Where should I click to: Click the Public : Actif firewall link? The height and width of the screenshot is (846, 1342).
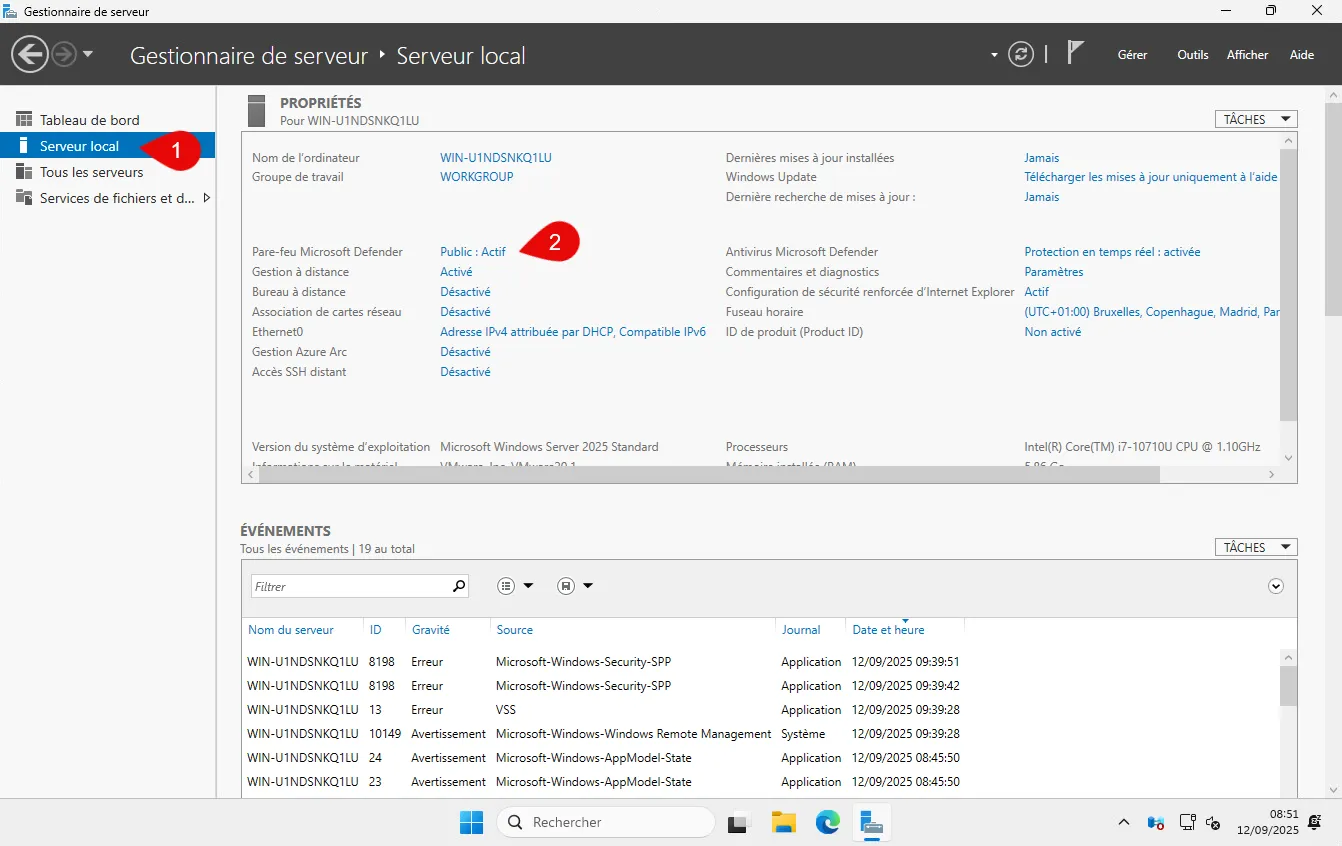(473, 252)
